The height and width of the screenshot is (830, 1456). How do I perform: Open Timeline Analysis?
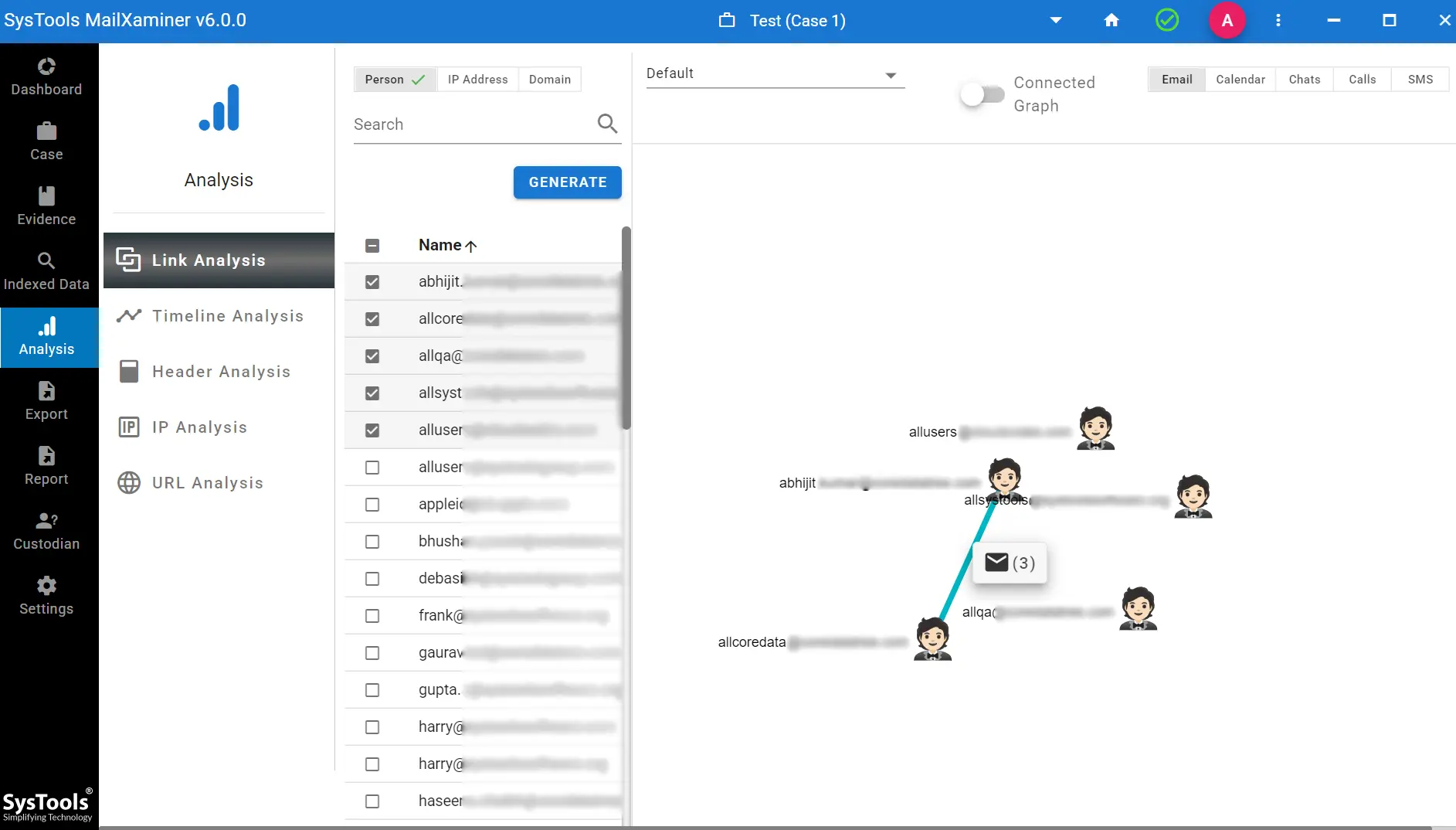[219, 316]
